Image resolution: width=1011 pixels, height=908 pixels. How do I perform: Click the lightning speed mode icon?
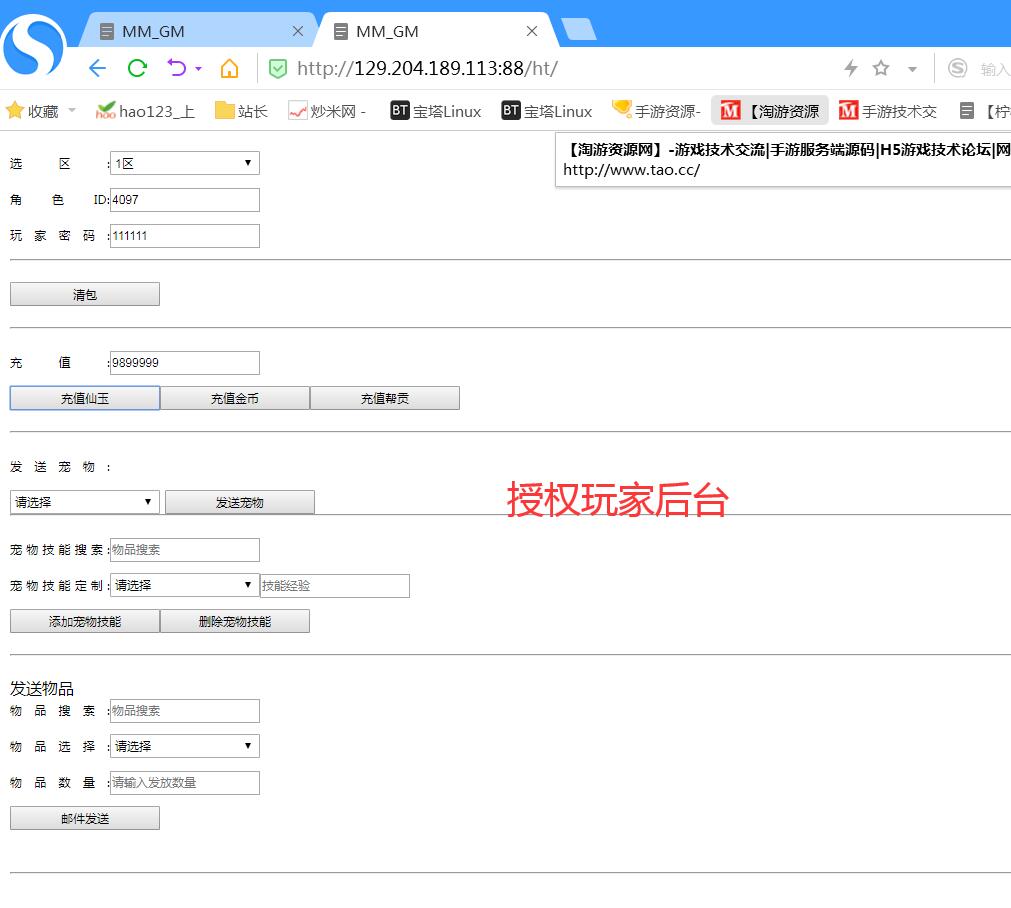(x=851, y=68)
